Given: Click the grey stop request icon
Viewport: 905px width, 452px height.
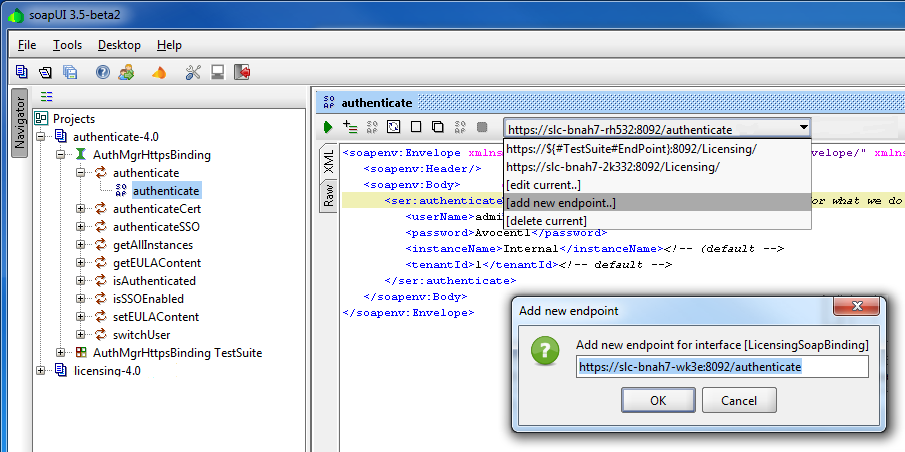Looking at the screenshot, I should click(x=482, y=126).
